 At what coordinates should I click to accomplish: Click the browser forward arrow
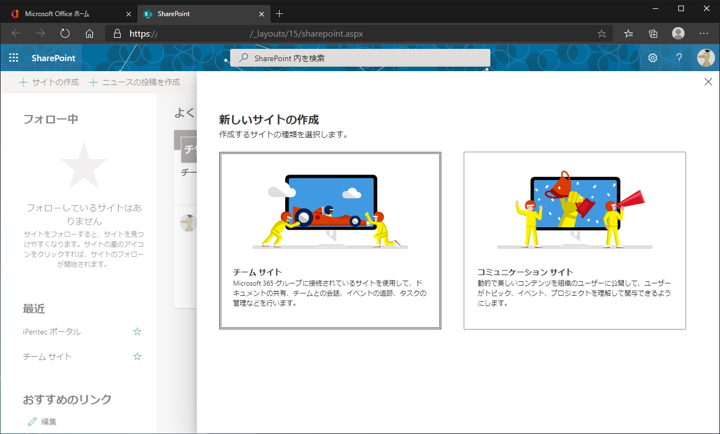(x=40, y=34)
